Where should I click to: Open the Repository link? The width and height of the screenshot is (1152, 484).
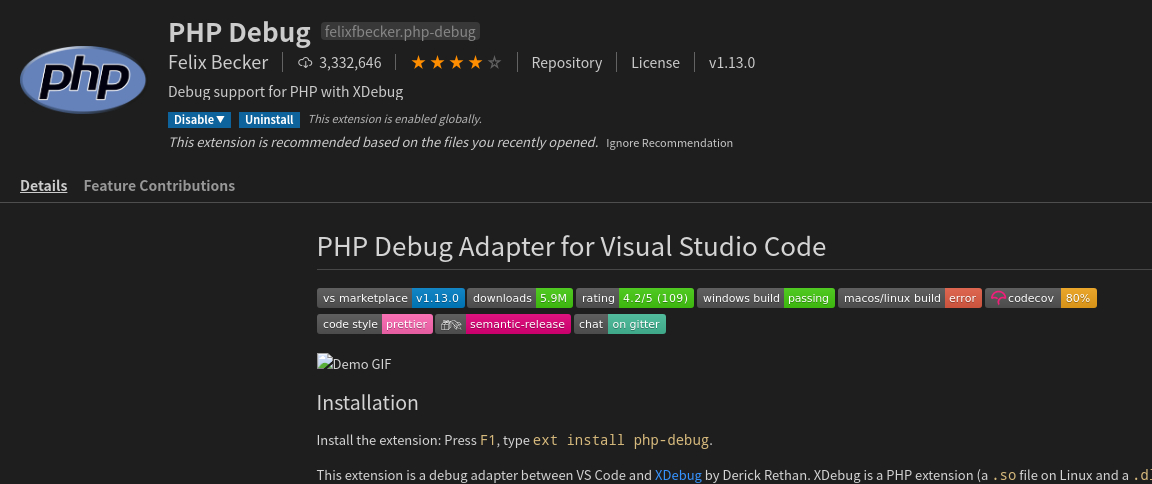(x=566, y=63)
